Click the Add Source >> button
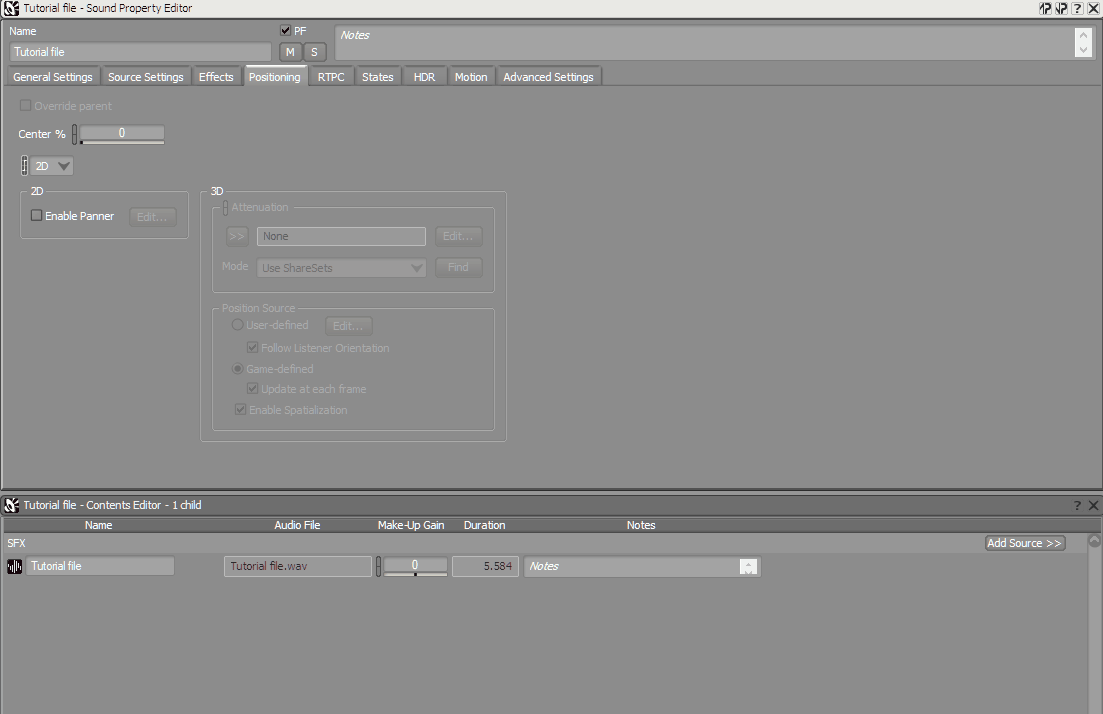 1024,542
